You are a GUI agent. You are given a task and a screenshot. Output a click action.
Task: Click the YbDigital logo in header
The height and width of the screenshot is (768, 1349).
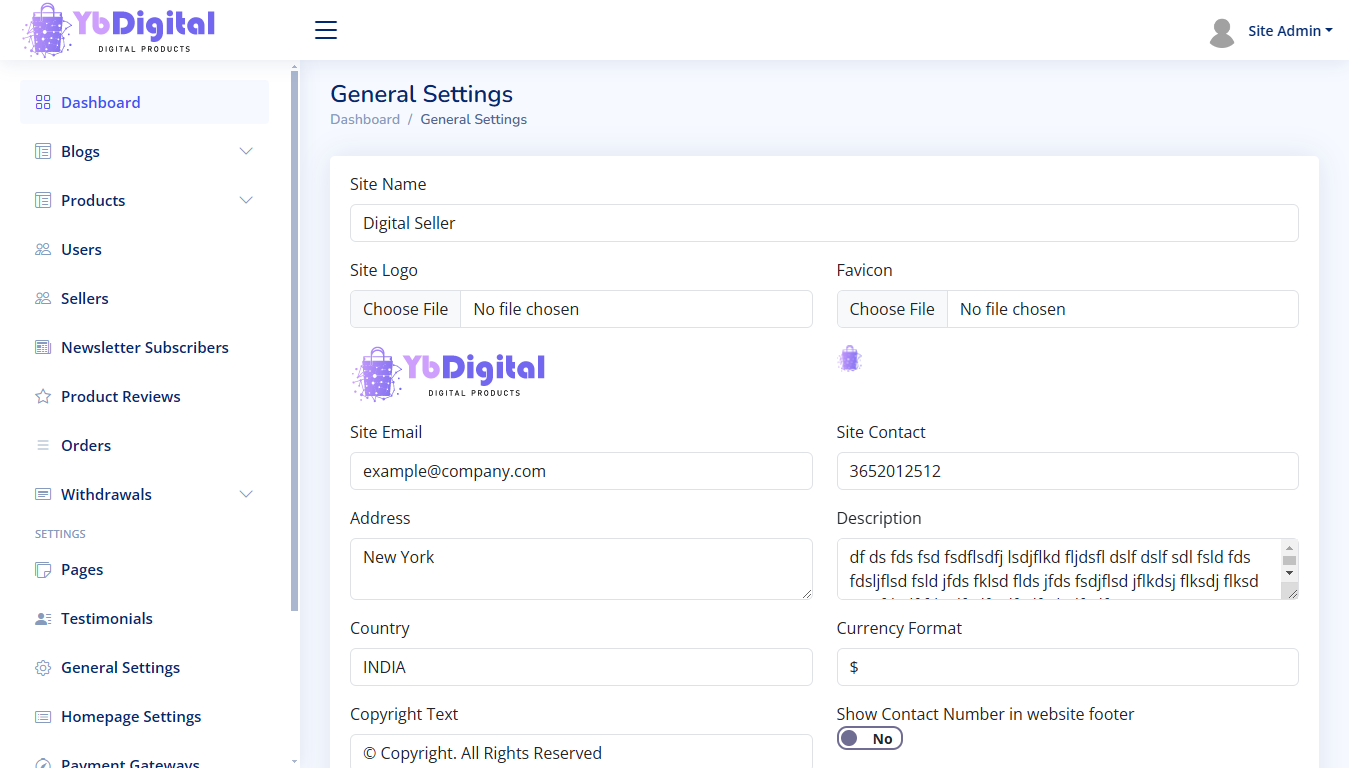120,30
